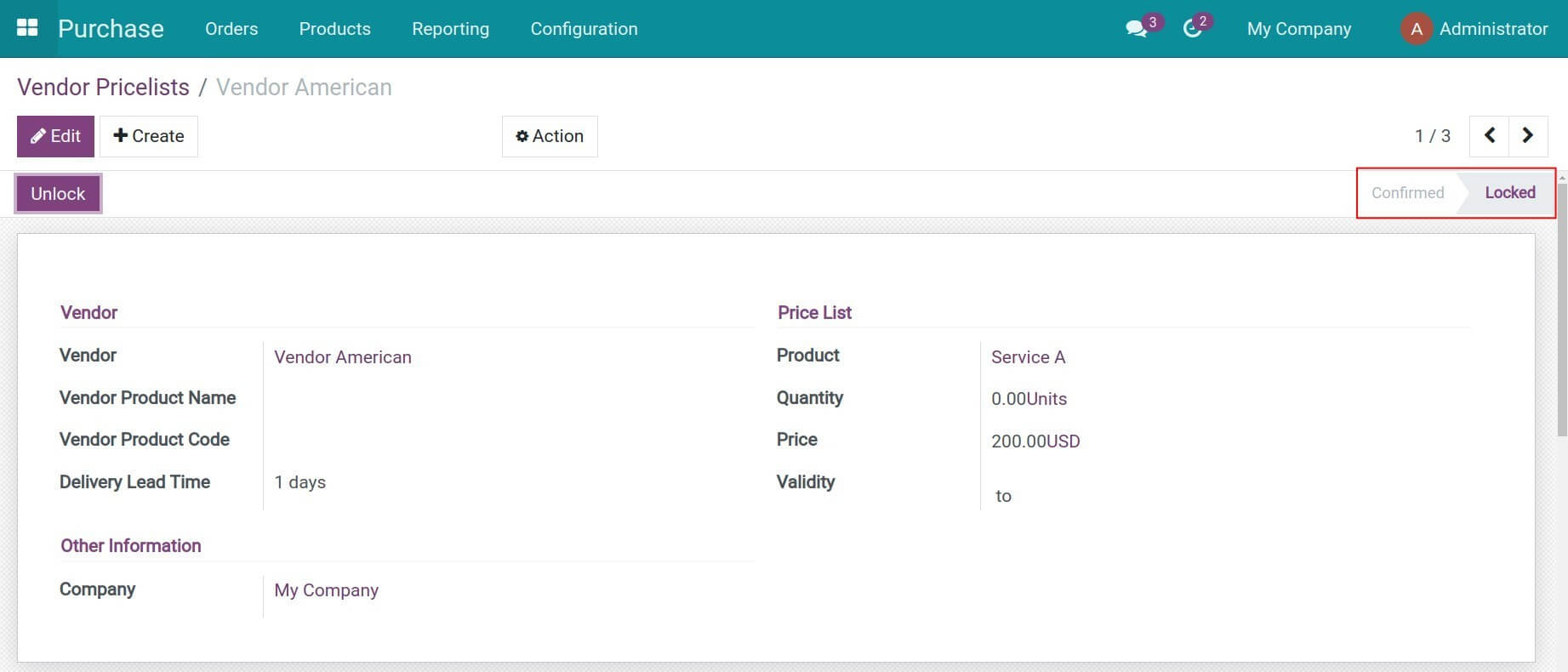Open the Administrator user menu
1568x672 pixels.
[x=1493, y=29]
